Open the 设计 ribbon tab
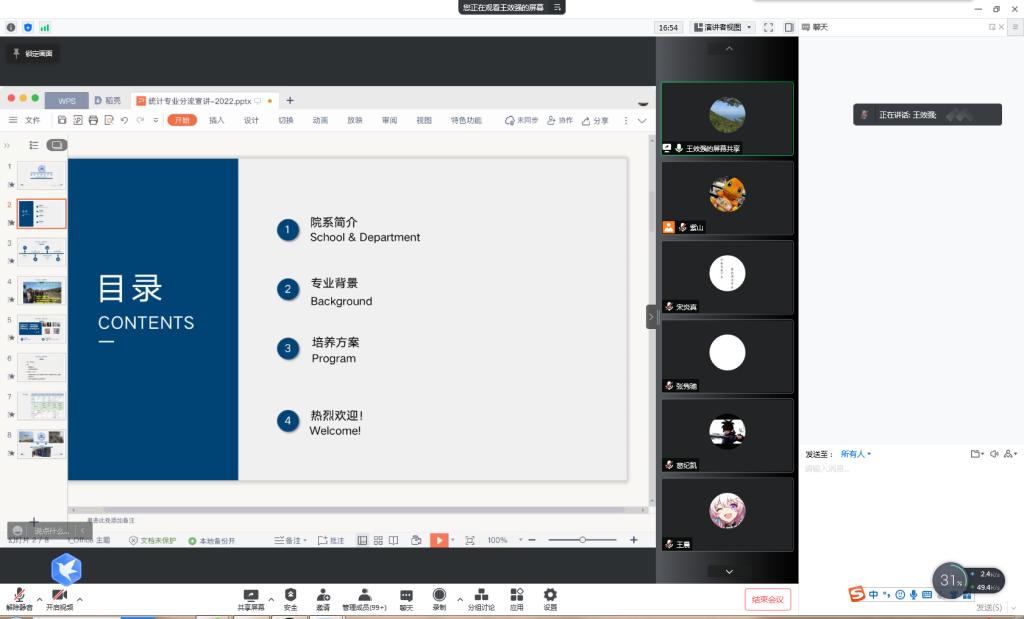The image size is (1024, 619). click(251, 120)
